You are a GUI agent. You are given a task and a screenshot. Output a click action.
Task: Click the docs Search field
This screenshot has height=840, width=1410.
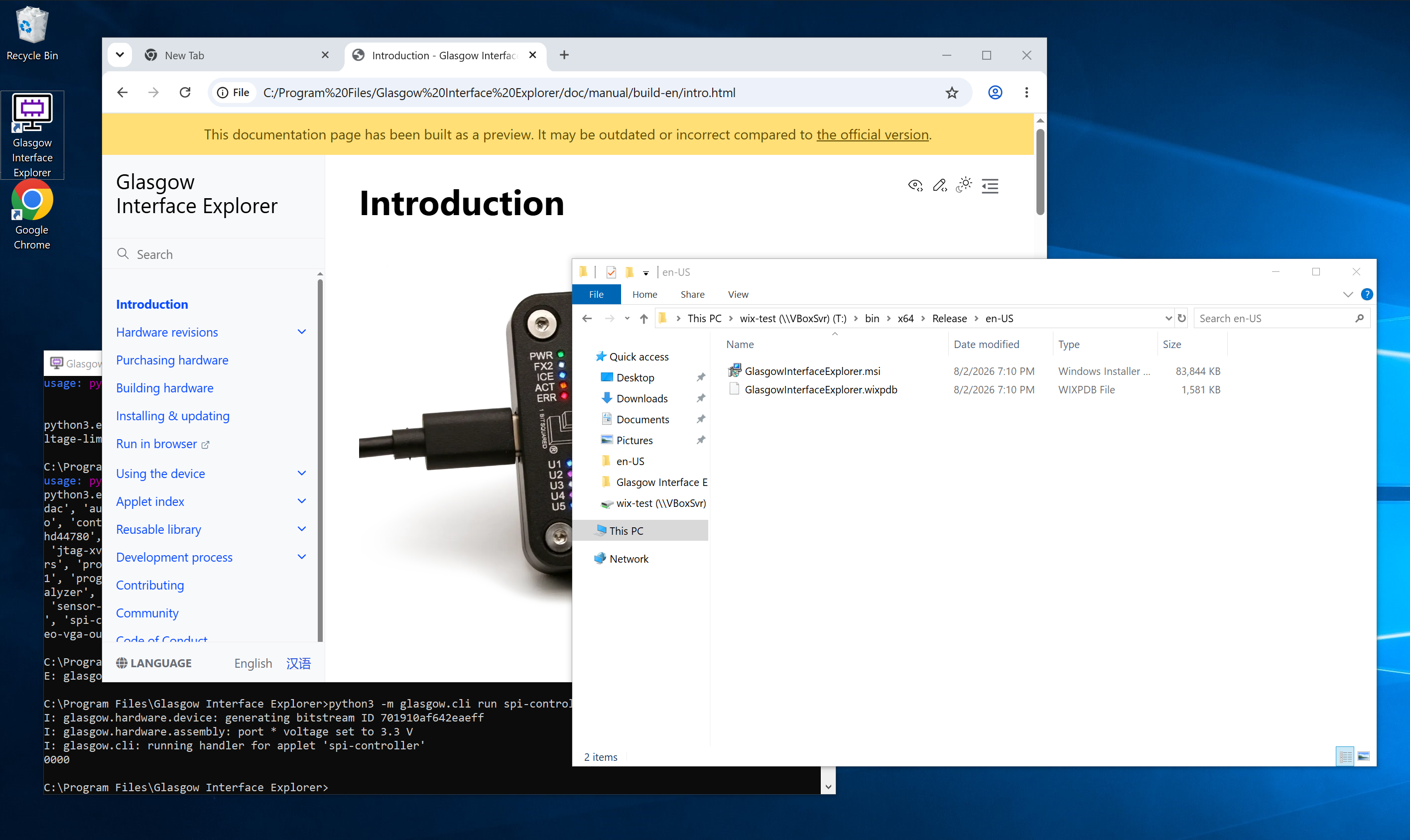213,254
